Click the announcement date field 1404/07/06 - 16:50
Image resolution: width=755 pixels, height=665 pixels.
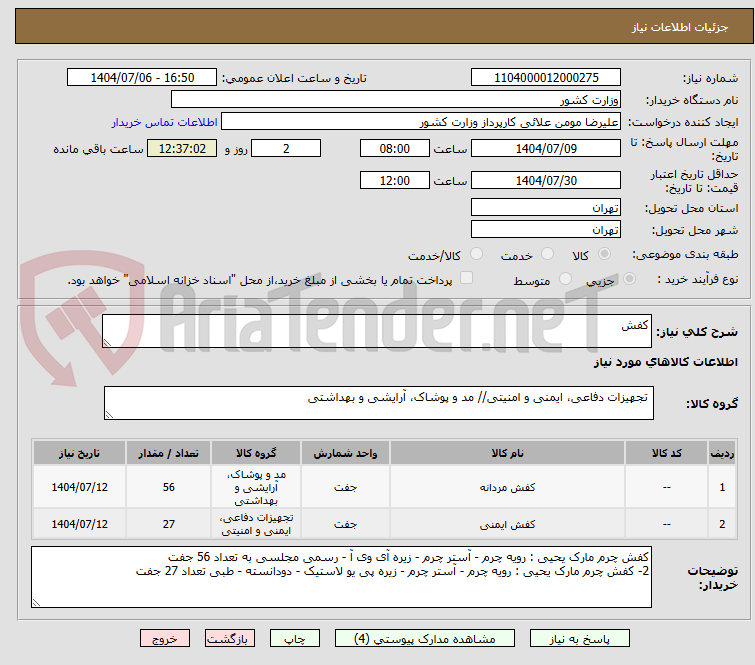[142, 78]
